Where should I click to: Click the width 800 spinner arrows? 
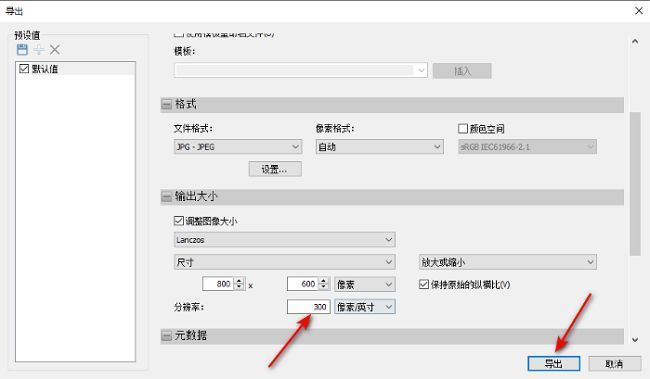click(240, 284)
